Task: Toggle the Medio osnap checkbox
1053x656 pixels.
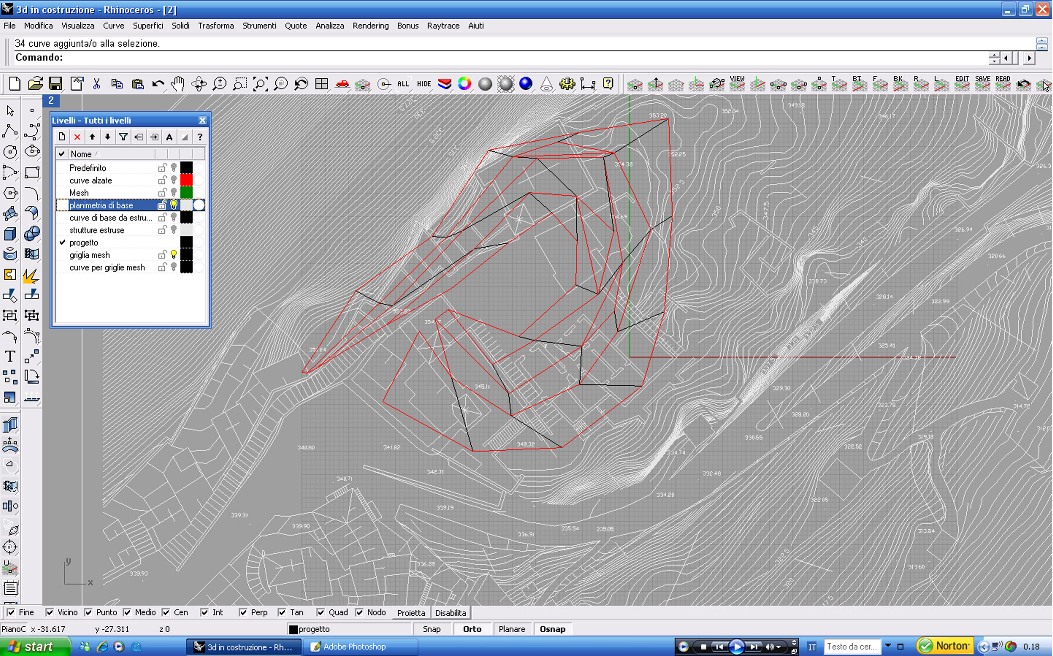Action: click(x=127, y=612)
